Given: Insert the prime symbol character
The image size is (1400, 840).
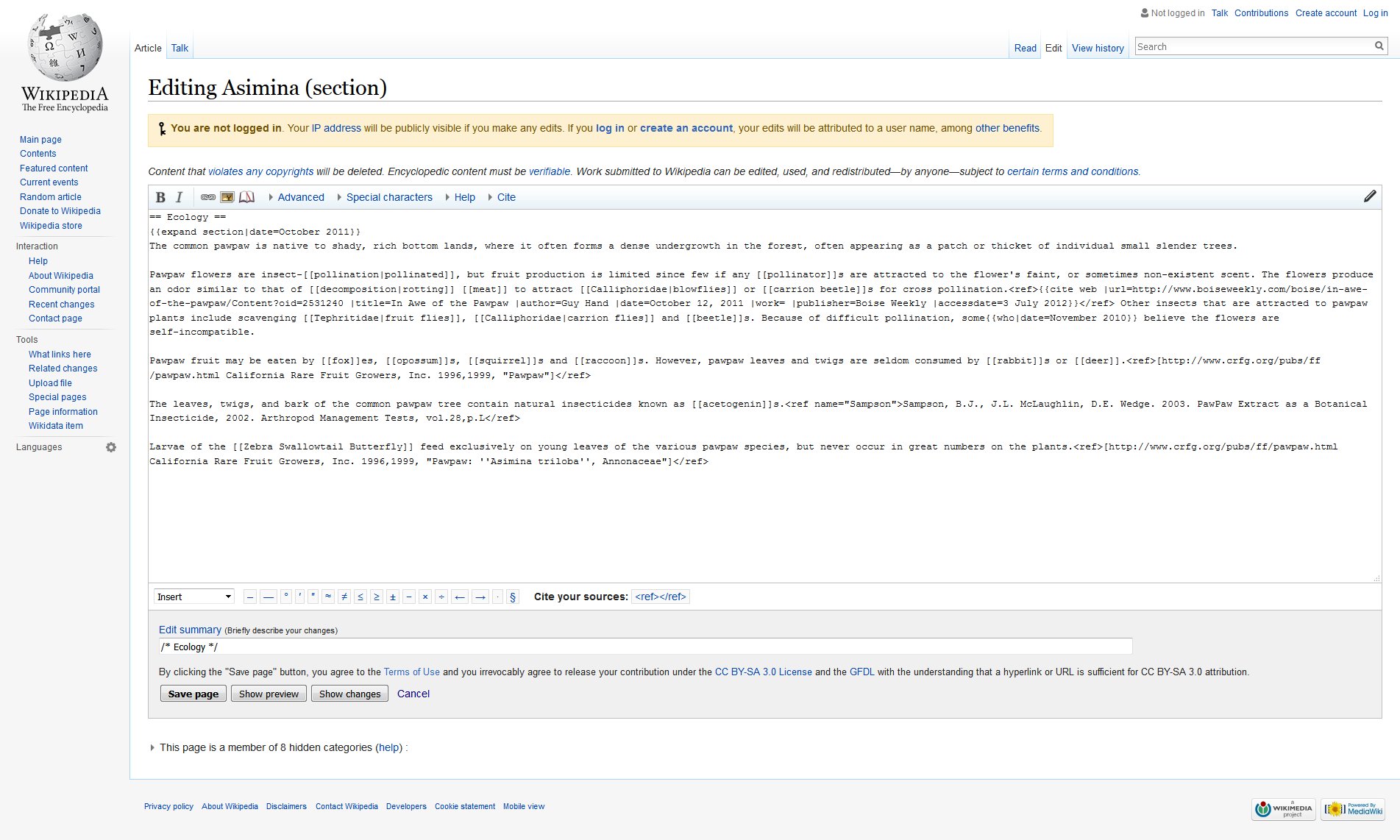Looking at the screenshot, I should pos(300,597).
